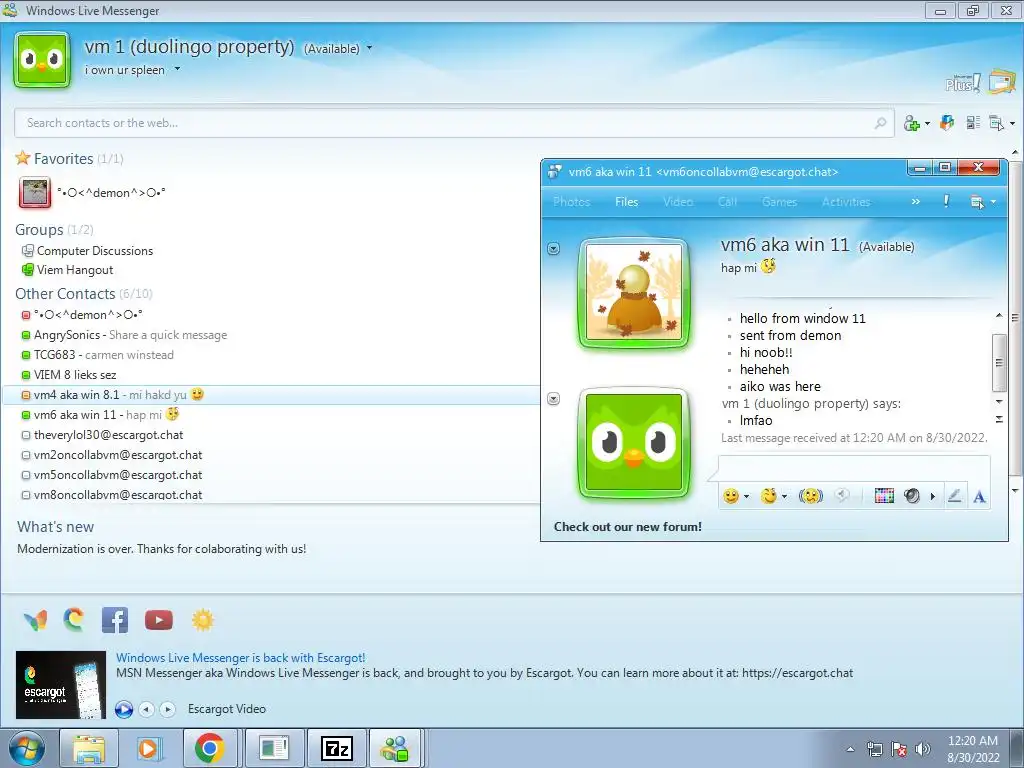Open status dropdown next to (Available)

point(369,48)
